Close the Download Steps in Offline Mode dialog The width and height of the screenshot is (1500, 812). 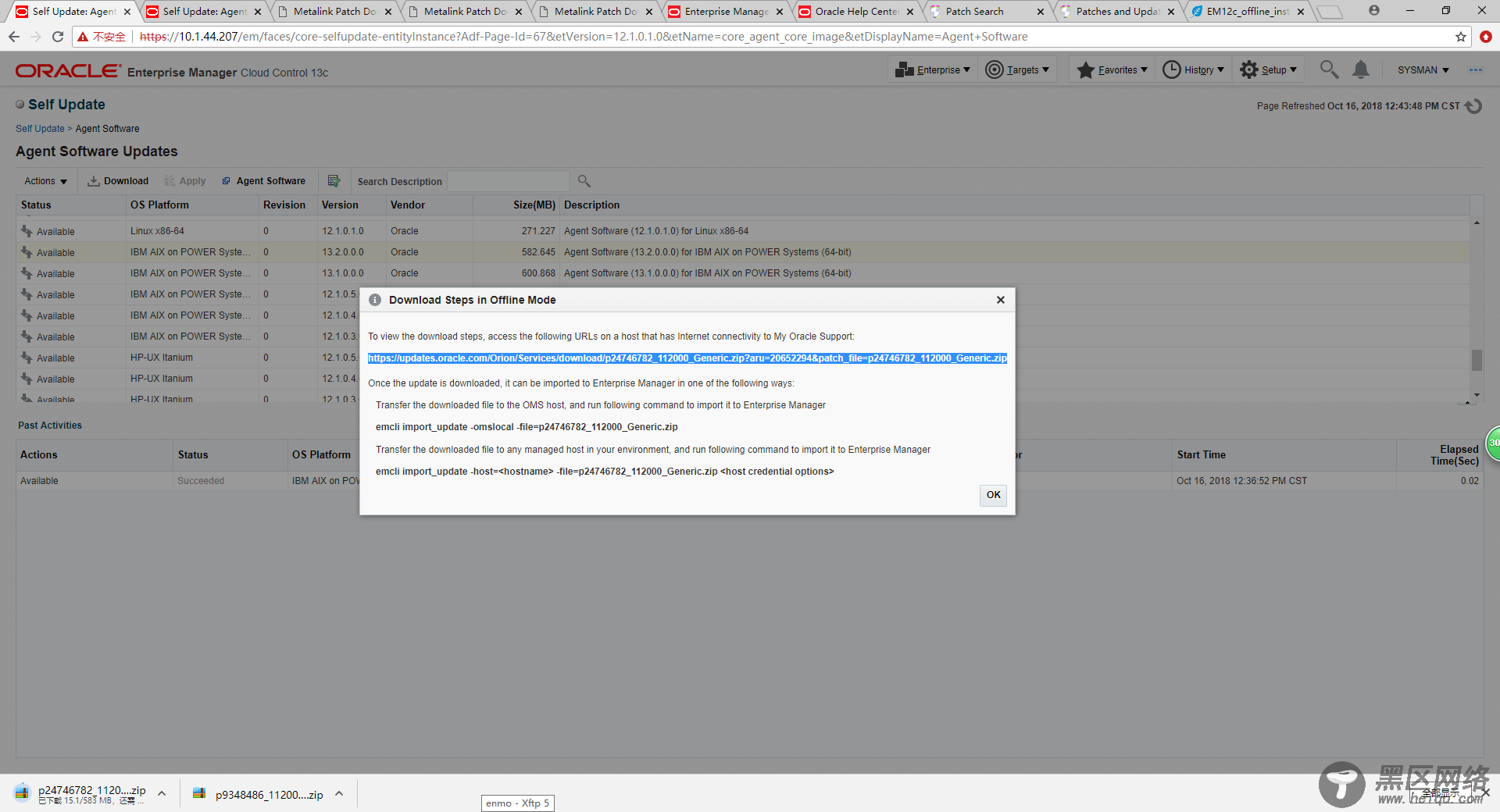click(x=1000, y=300)
